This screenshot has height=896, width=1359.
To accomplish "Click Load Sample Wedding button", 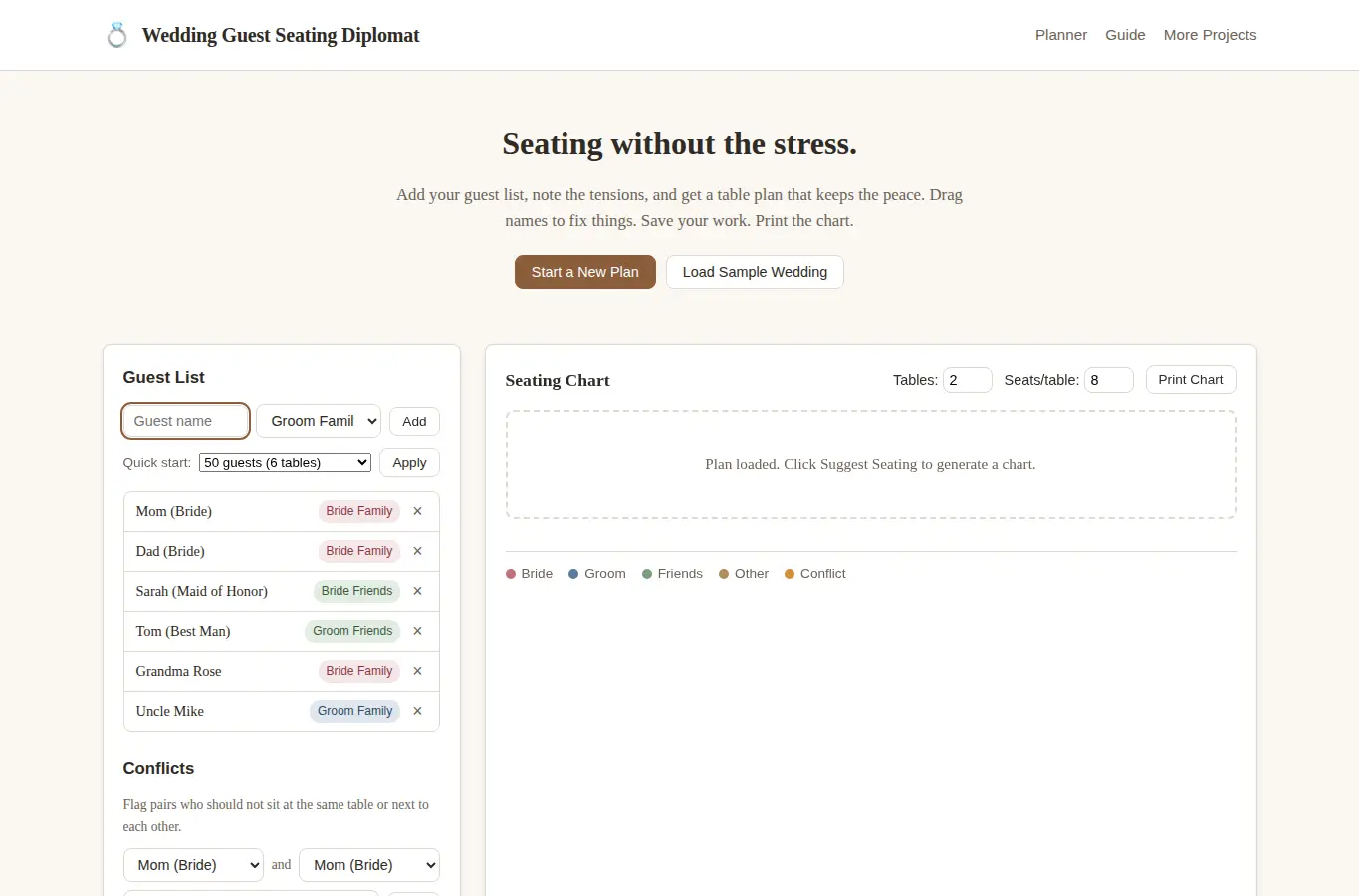I will [755, 272].
